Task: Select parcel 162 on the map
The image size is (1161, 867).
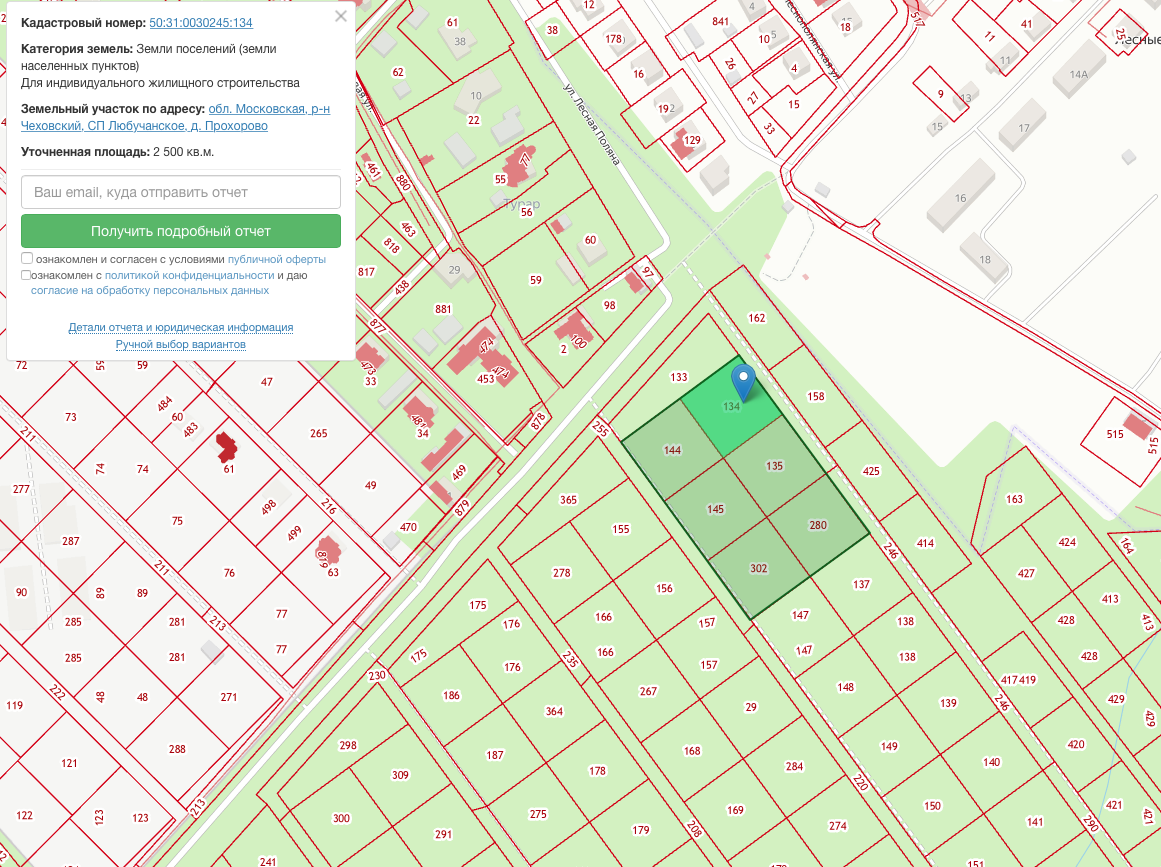Action: pos(757,318)
